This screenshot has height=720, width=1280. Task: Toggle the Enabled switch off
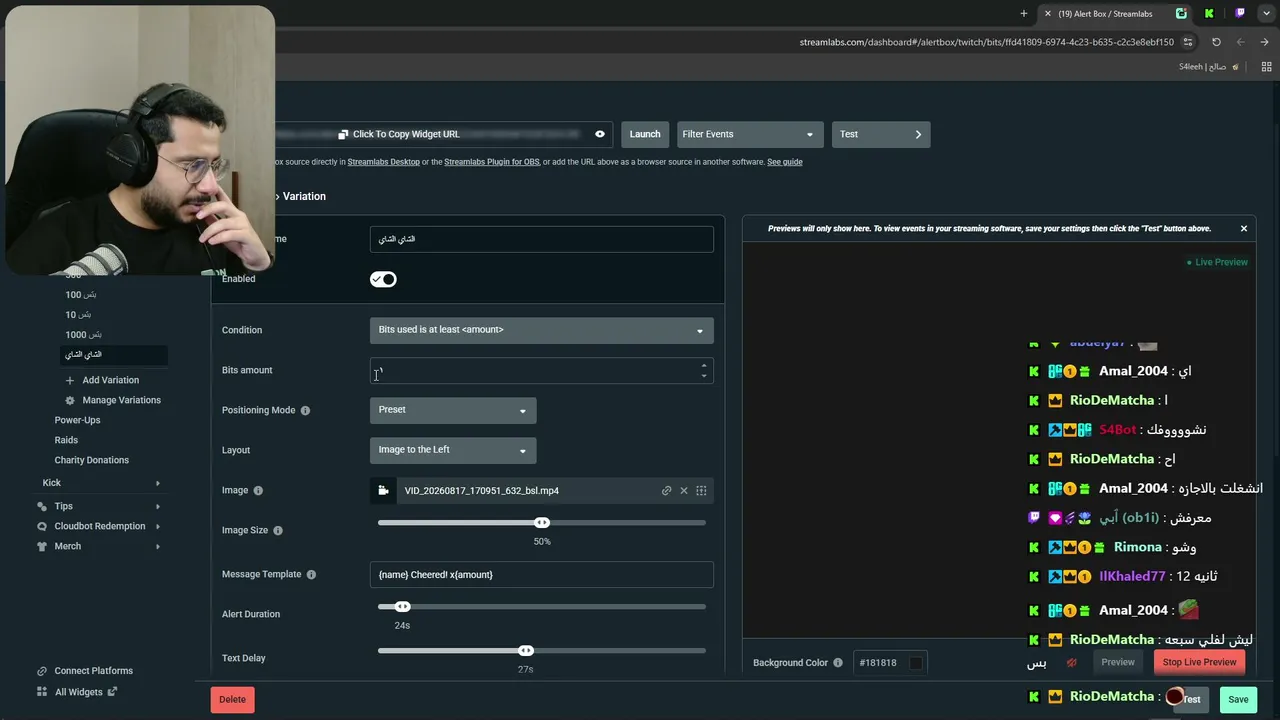click(383, 279)
